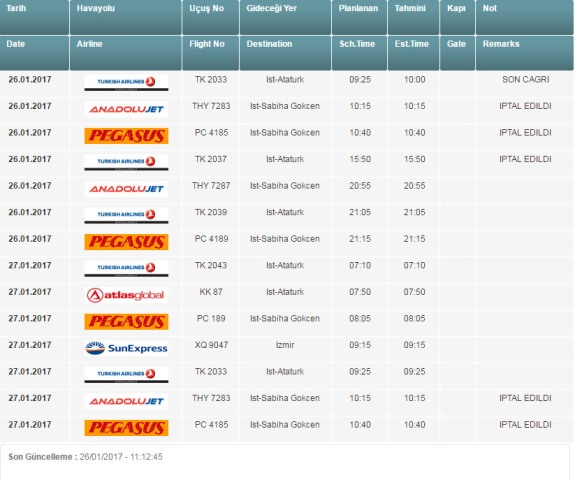575x480 pixels.
Task: Select the atlasglobal airline logo
Action: coord(126,295)
